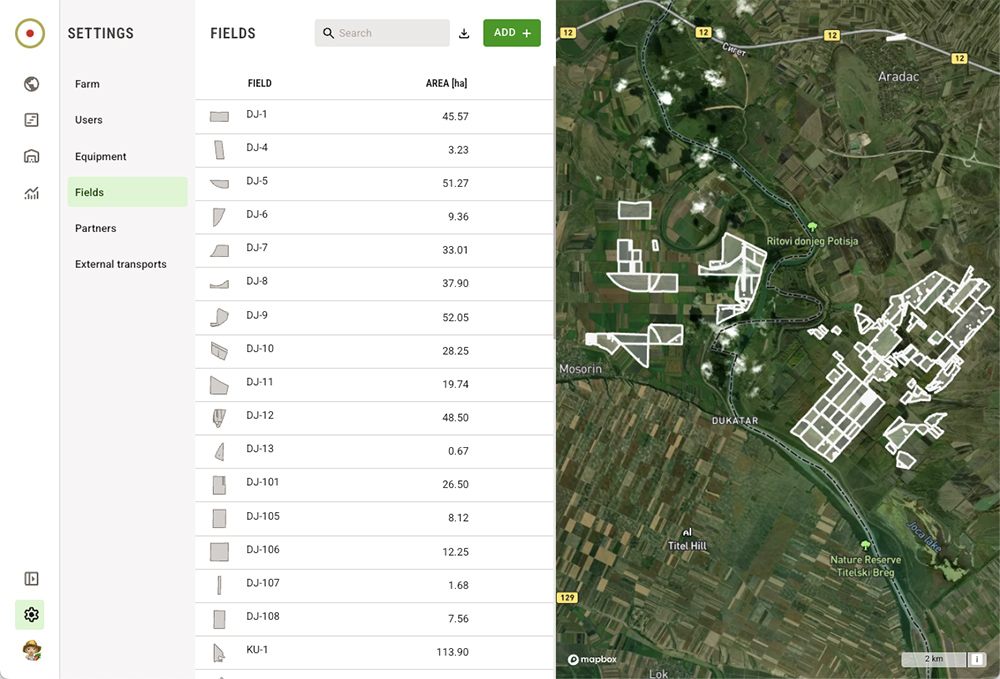Click Nature Reserve Titelski Breg label
The image size is (1000, 679).
pyautogui.click(x=865, y=566)
